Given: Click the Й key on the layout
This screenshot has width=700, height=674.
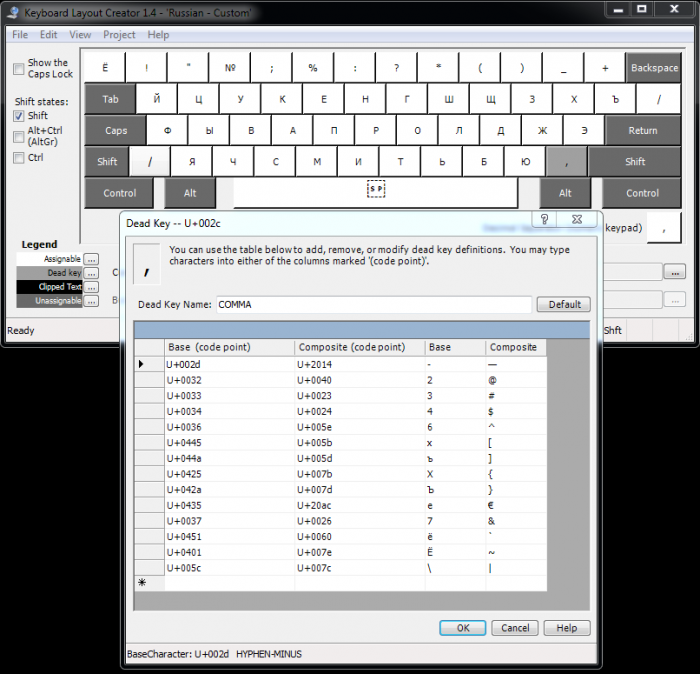Looking at the screenshot, I should pos(156,99).
